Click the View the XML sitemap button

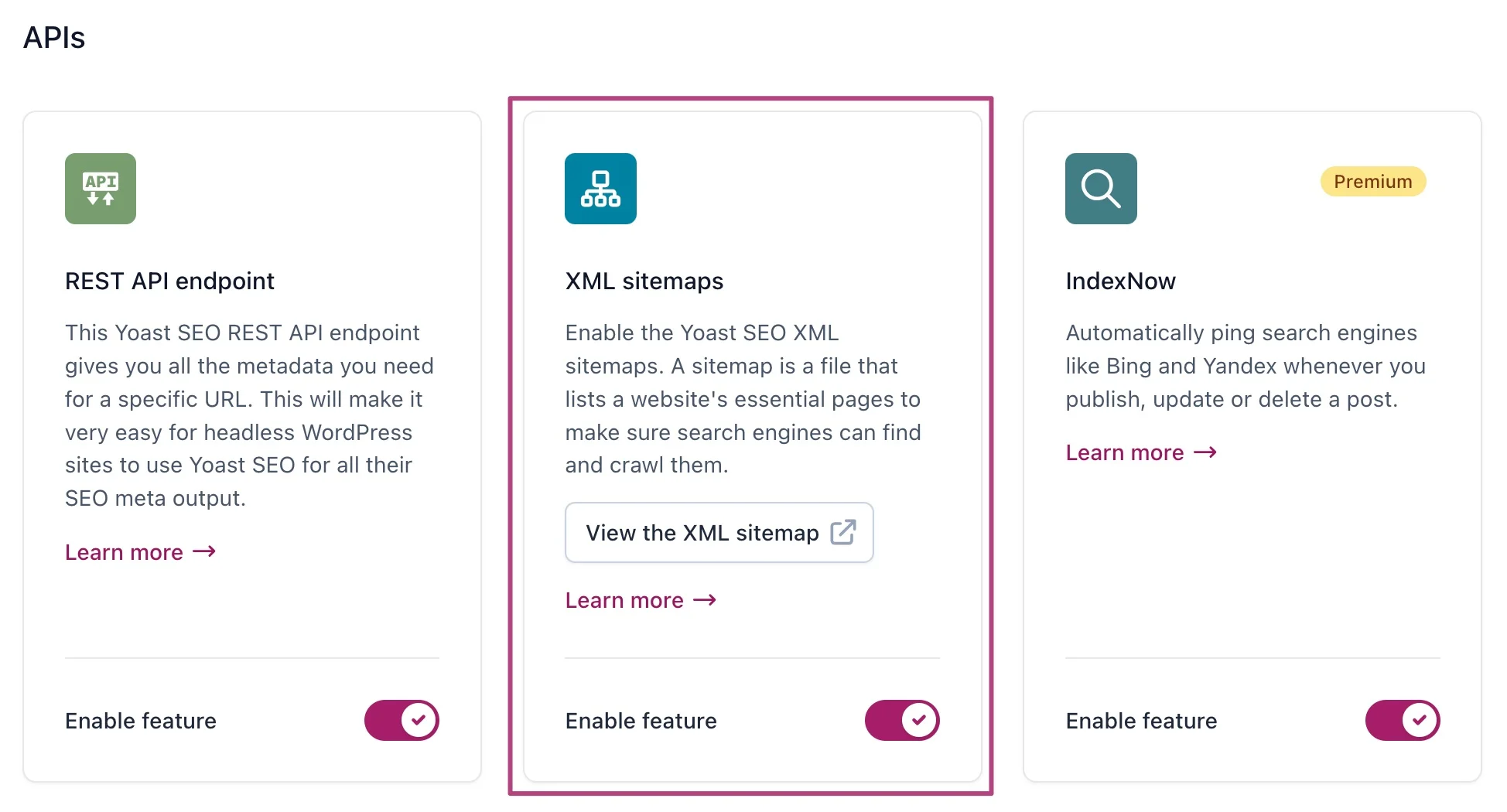(719, 532)
